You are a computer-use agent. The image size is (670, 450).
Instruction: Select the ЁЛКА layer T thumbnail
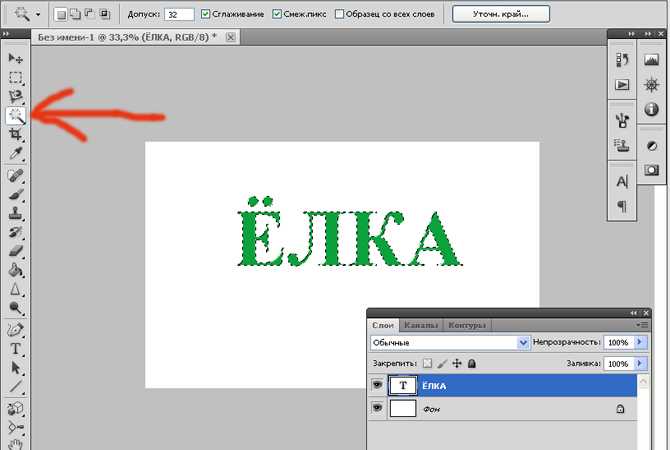point(403,385)
